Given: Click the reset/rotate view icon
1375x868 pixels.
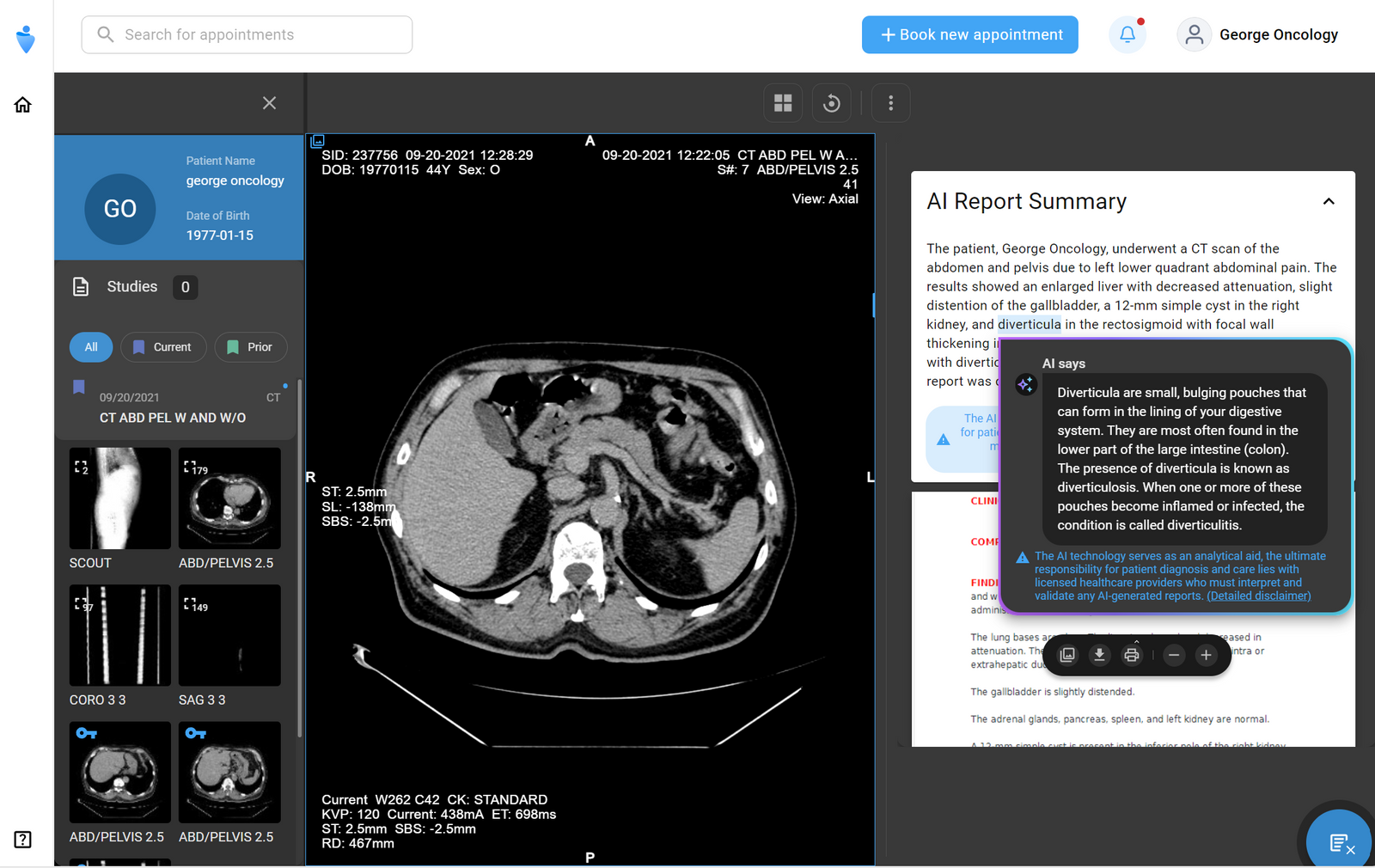Looking at the screenshot, I should point(831,103).
